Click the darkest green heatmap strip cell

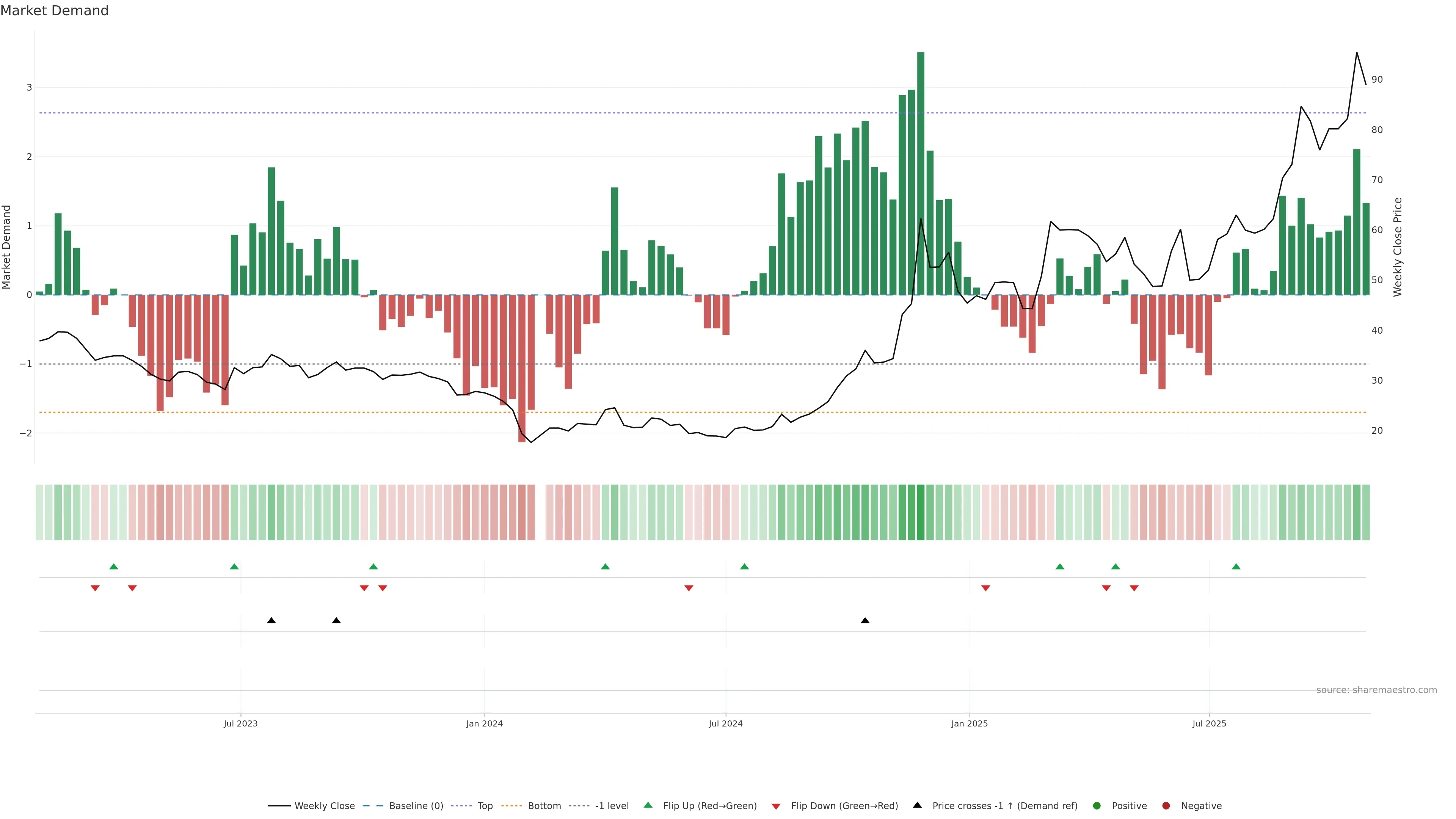coord(921,512)
